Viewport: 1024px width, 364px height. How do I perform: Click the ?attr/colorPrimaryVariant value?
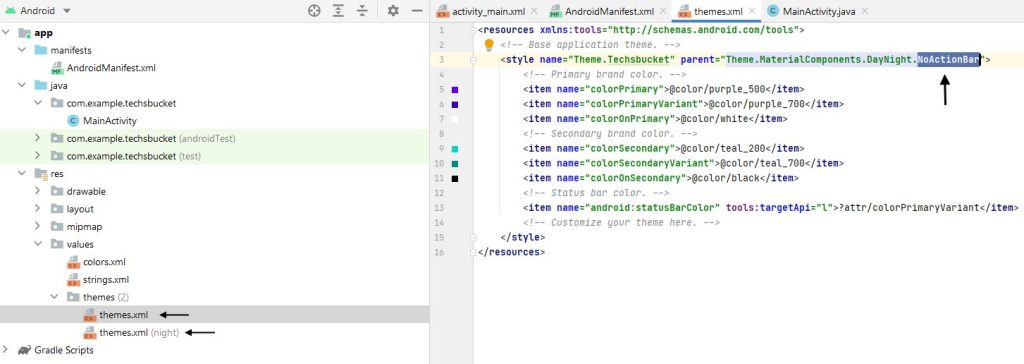point(910,208)
